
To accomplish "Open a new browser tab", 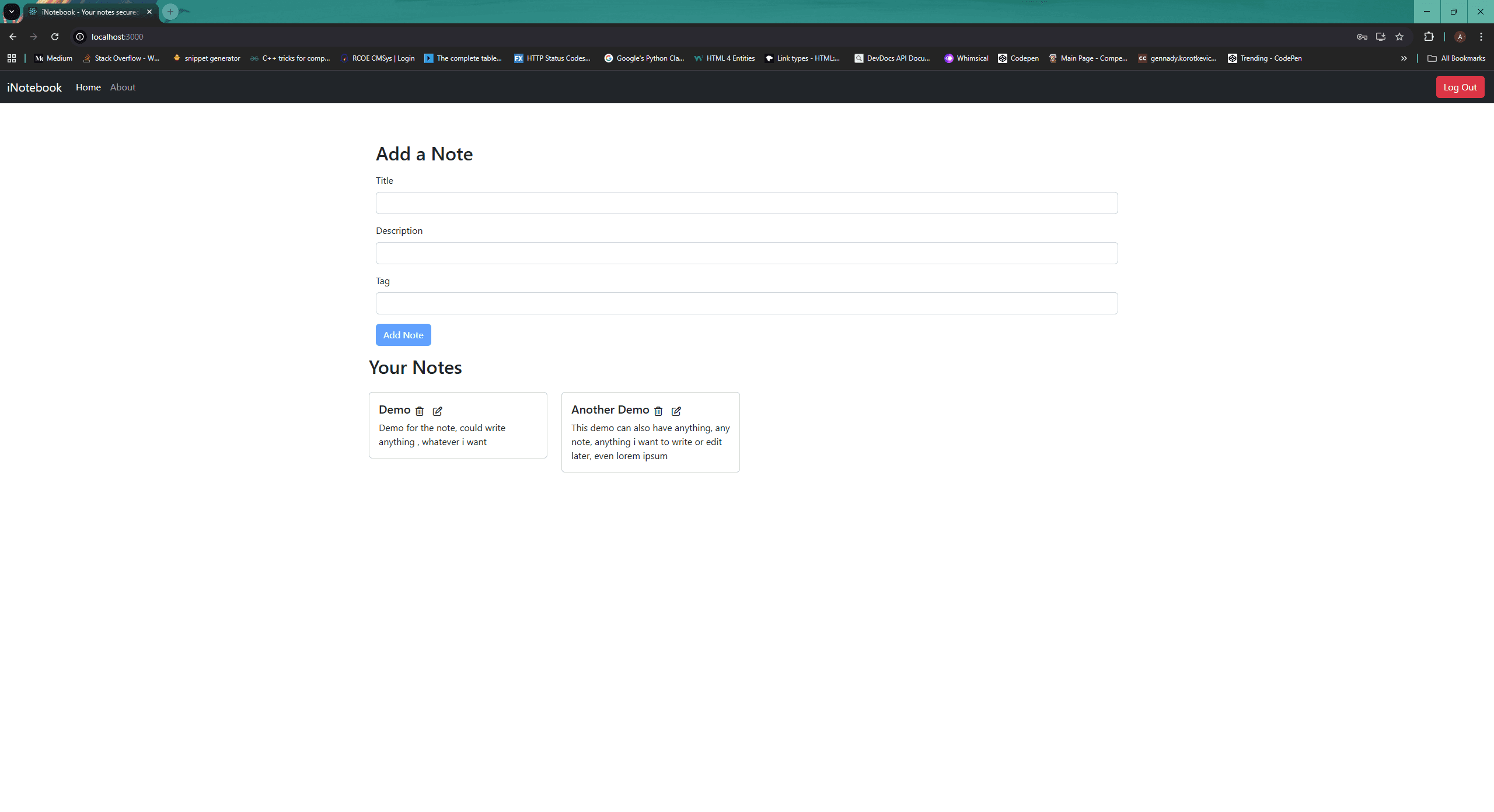I will point(170,12).
